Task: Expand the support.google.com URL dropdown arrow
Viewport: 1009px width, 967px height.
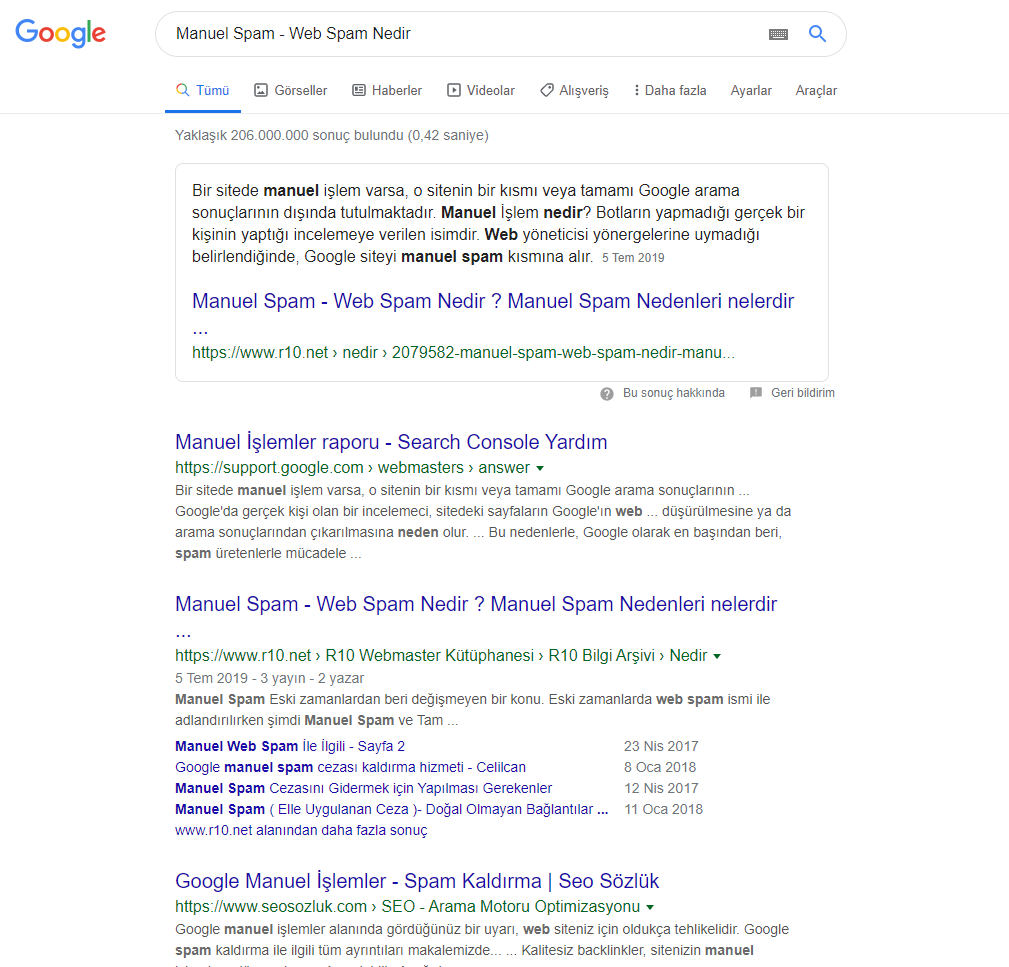Action: coord(540,468)
